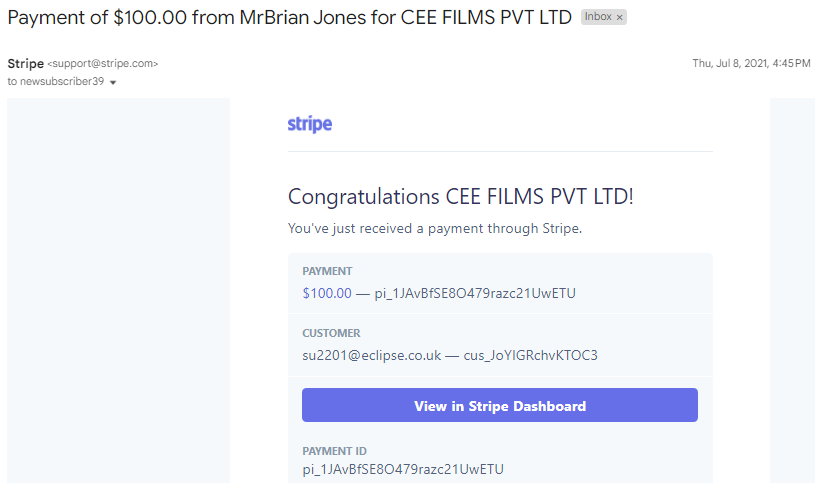Open the $100.00 payment amount link
This screenshot has width=815, height=483.
tap(327, 293)
